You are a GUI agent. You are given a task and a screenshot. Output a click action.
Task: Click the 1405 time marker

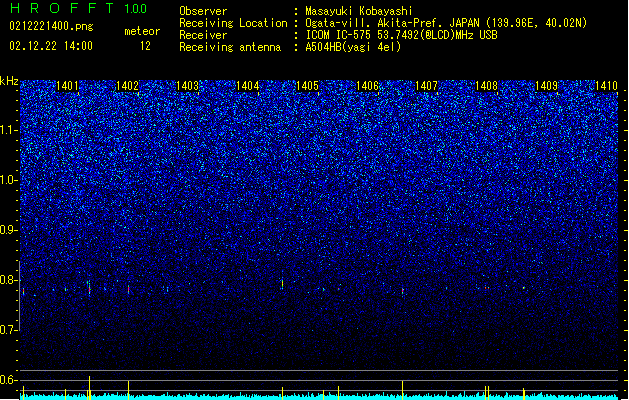(307, 86)
